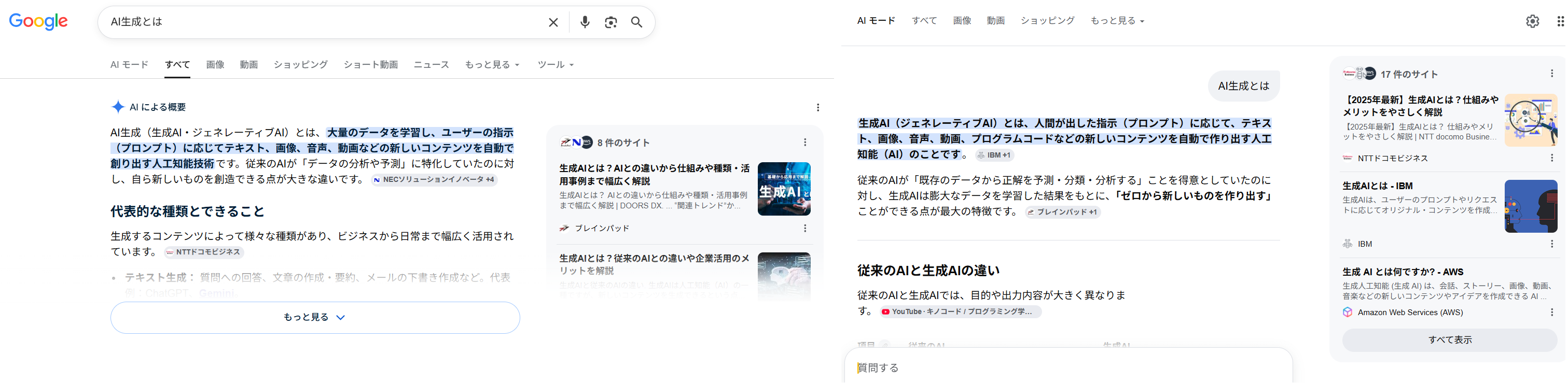This screenshot has width=1568, height=383.
Task: Switch to the AI モード tab on left
Action: pos(129,64)
